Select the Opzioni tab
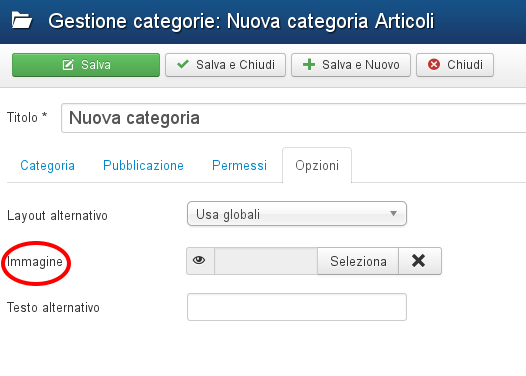This screenshot has height=376, width=526. [317, 166]
